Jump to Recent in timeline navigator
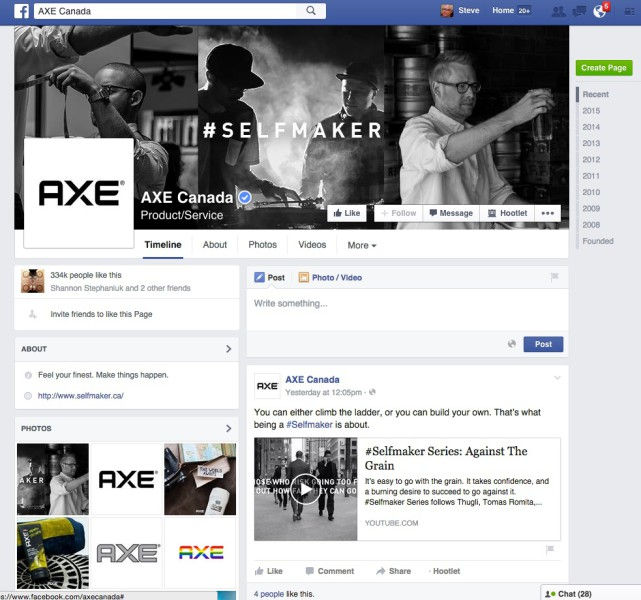641x600 pixels. 596,94
